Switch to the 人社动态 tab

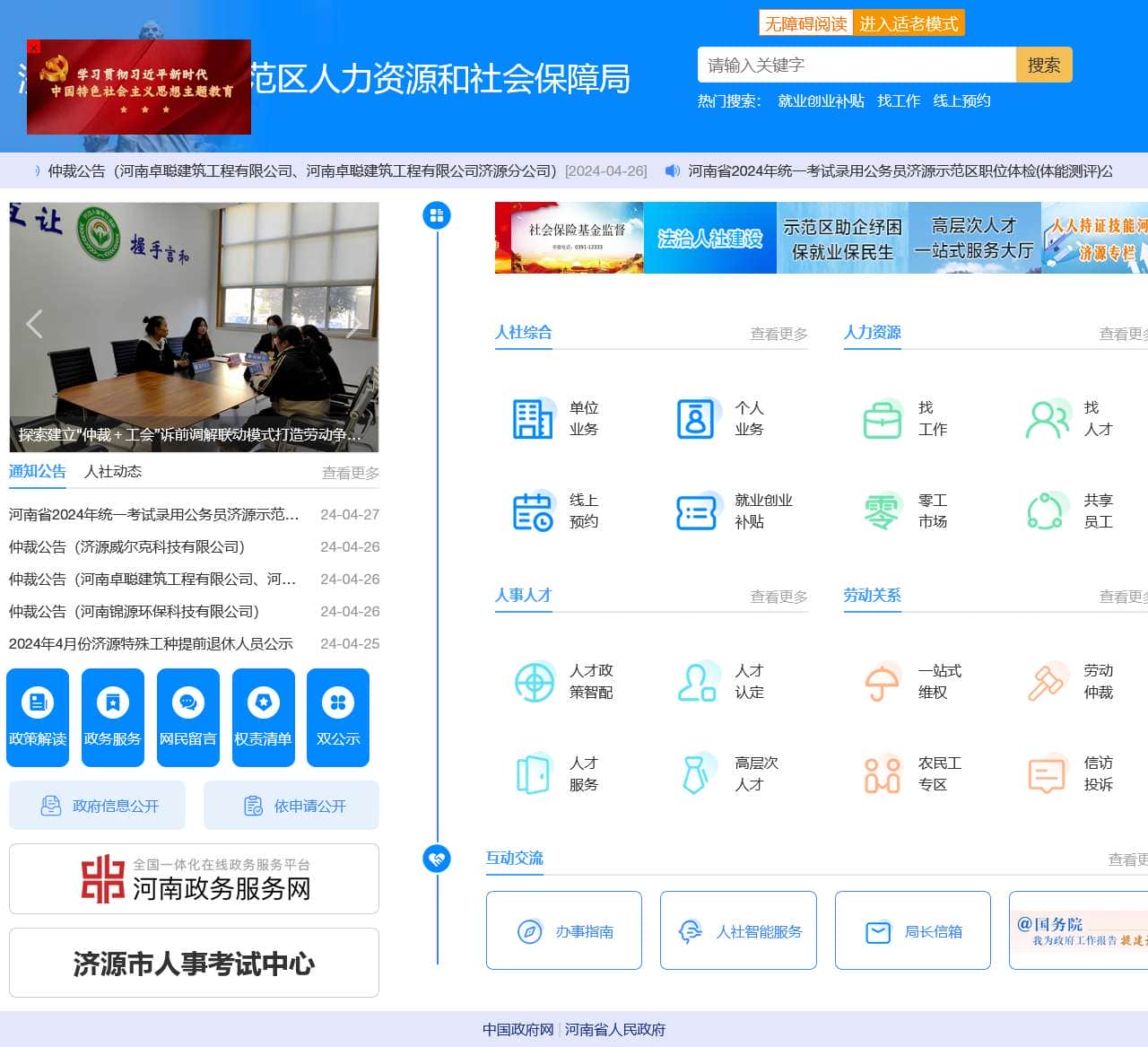112,471
